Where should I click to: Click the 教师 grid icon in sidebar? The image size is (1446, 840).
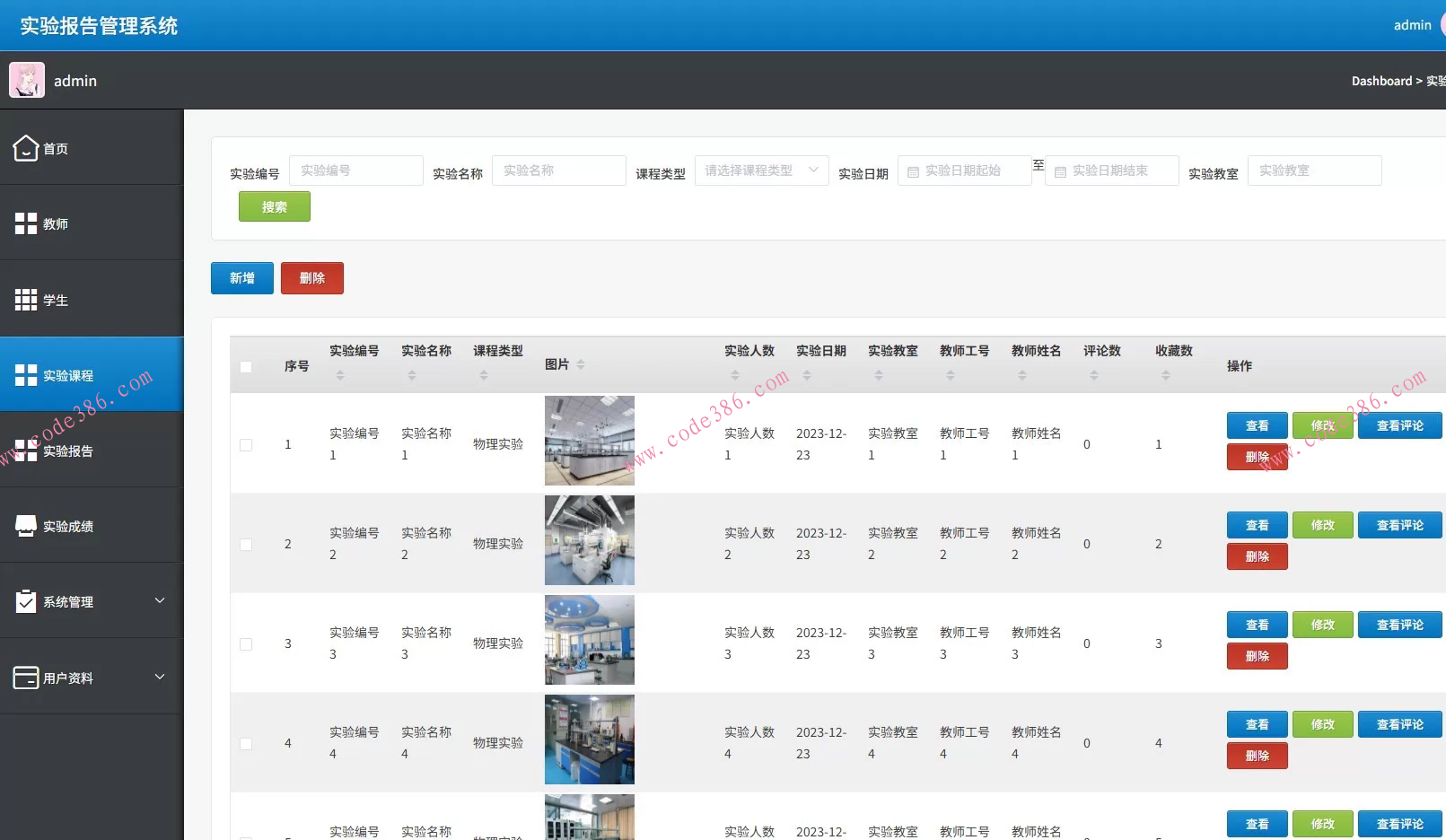pyautogui.click(x=26, y=223)
